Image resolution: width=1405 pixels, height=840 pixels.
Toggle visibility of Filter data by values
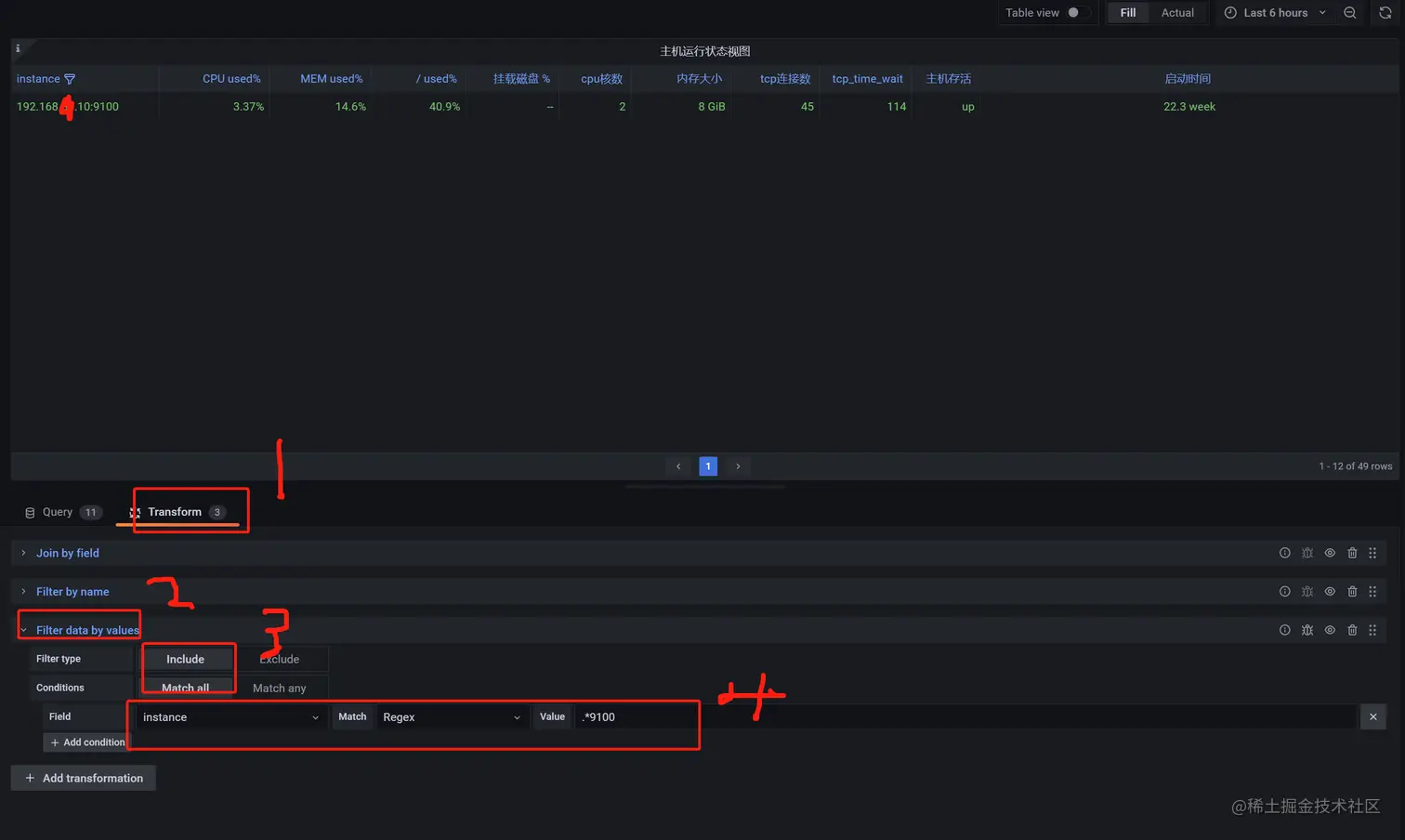[x=1330, y=630]
